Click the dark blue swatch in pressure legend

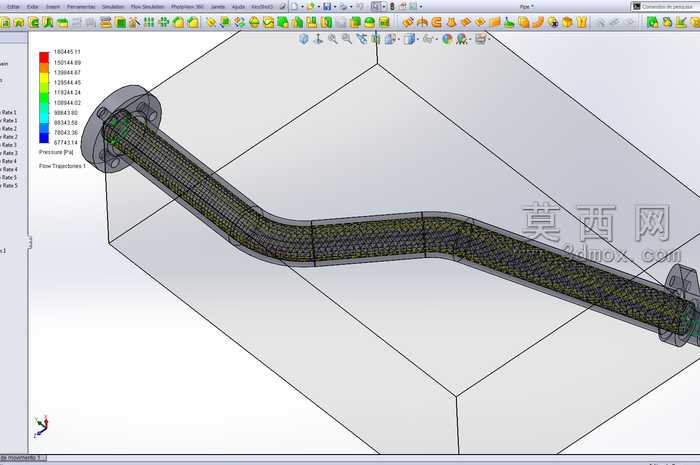pyautogui.click(x=44, y=138)
